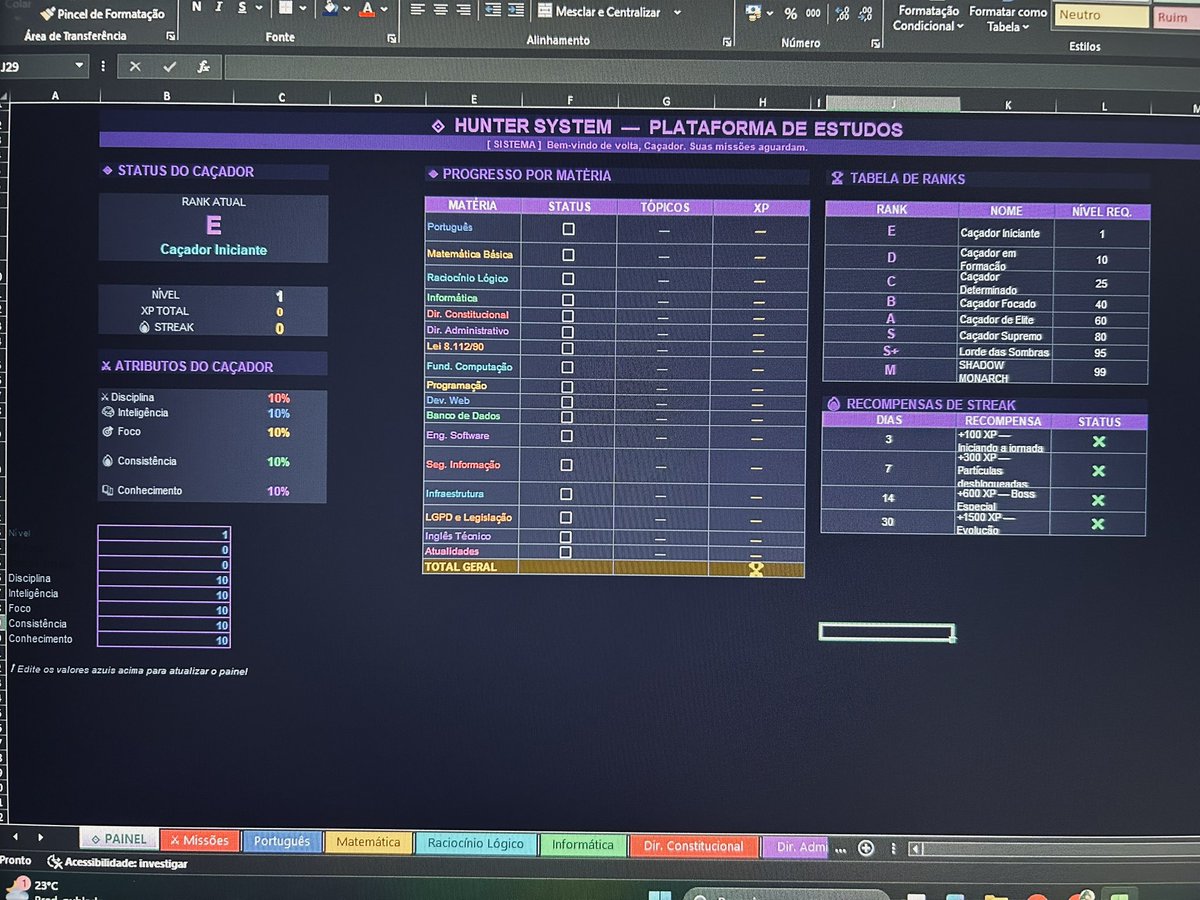Tick the Fund. Computação status checkbox
Screen dimensions: 1200x900
point(567,367)
